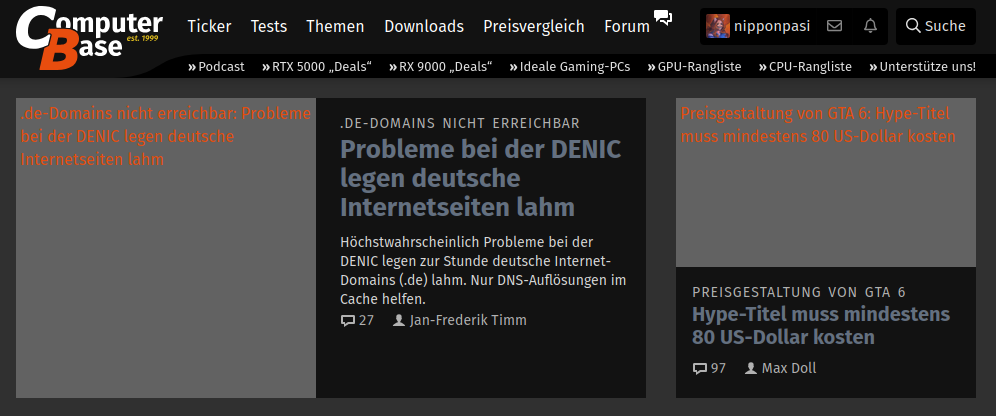Open the private messages envelope icon
The height and width of the screenshot is (416, 996).
(834, 26)
